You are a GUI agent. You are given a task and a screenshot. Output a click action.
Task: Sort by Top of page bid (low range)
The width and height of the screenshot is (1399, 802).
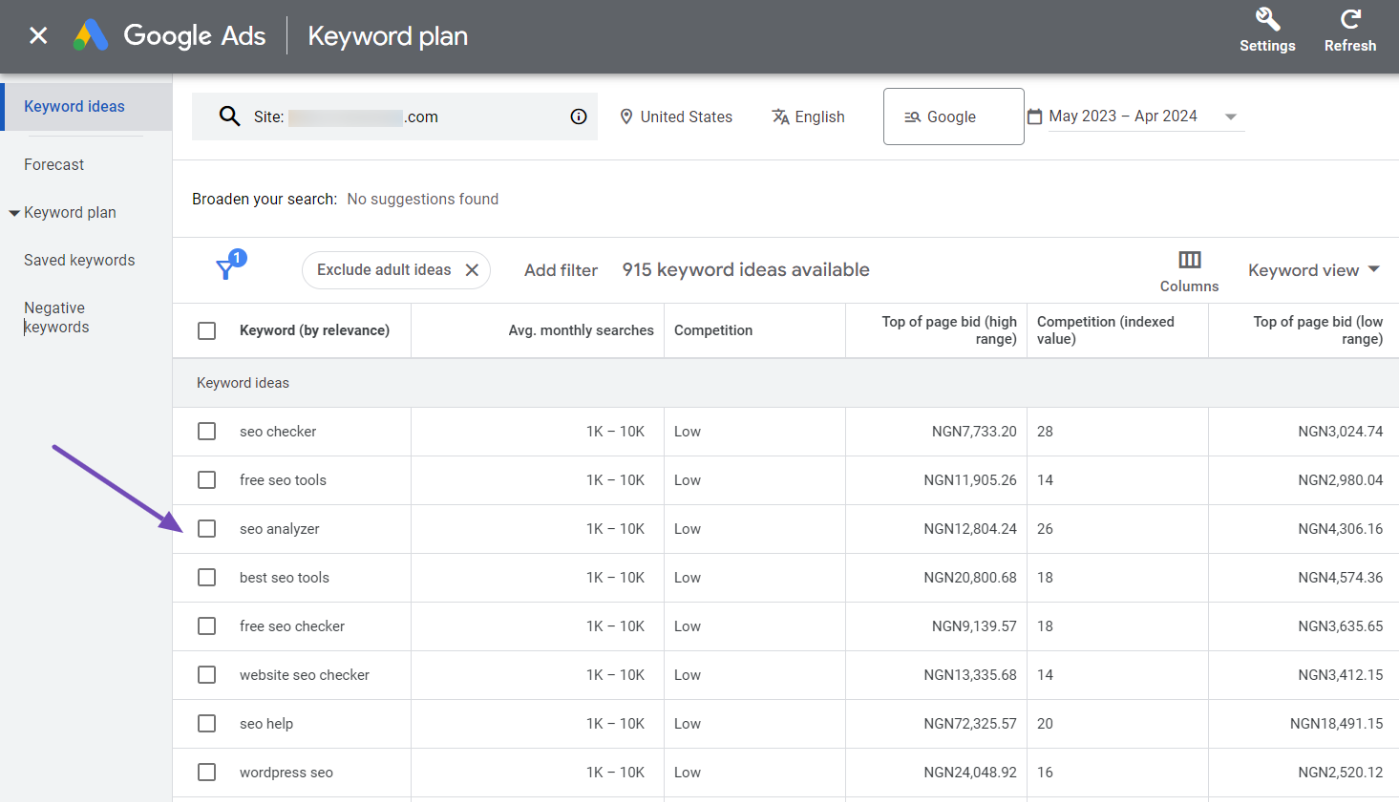point(1318,331)
